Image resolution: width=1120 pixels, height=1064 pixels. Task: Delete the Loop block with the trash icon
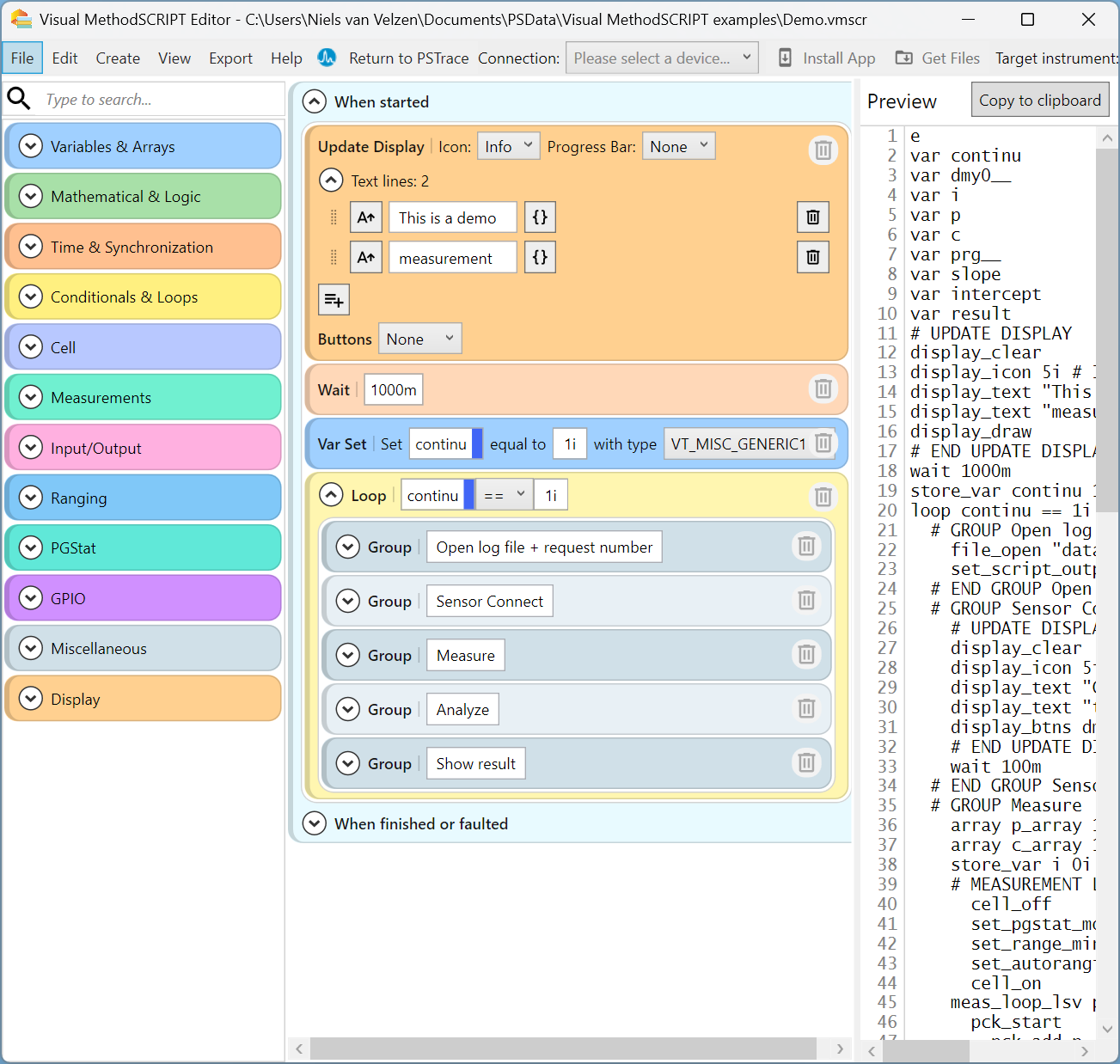click(823, 496)
